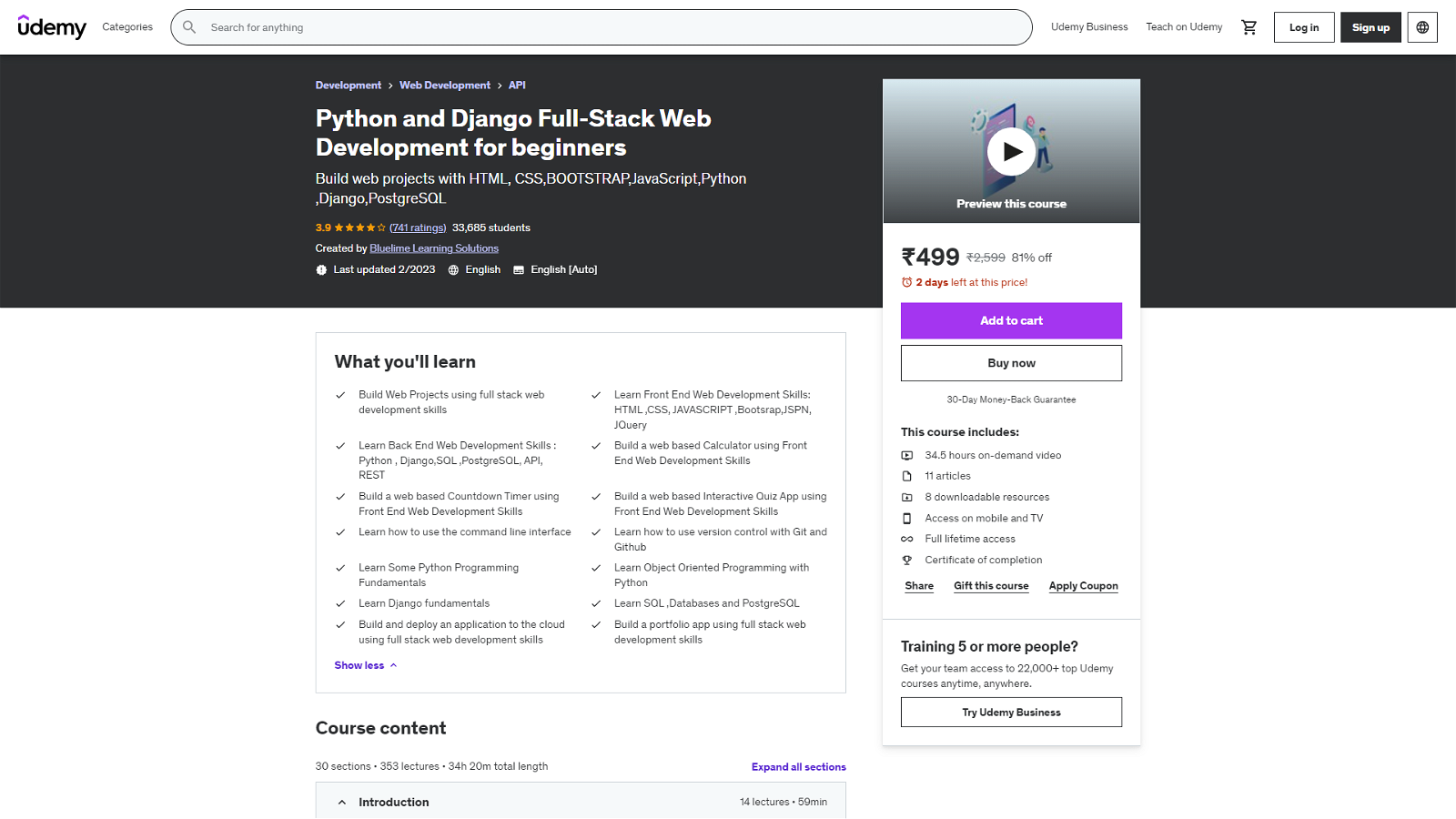Add the course to cart
This screenshot has height=819, width=1456.
pos(1011,320)
